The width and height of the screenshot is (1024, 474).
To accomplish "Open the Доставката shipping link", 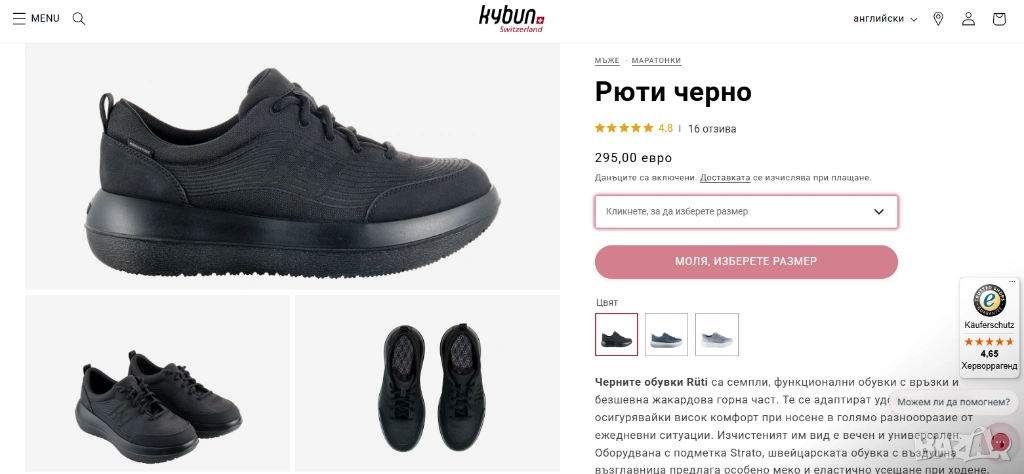I will click(725, 178).
